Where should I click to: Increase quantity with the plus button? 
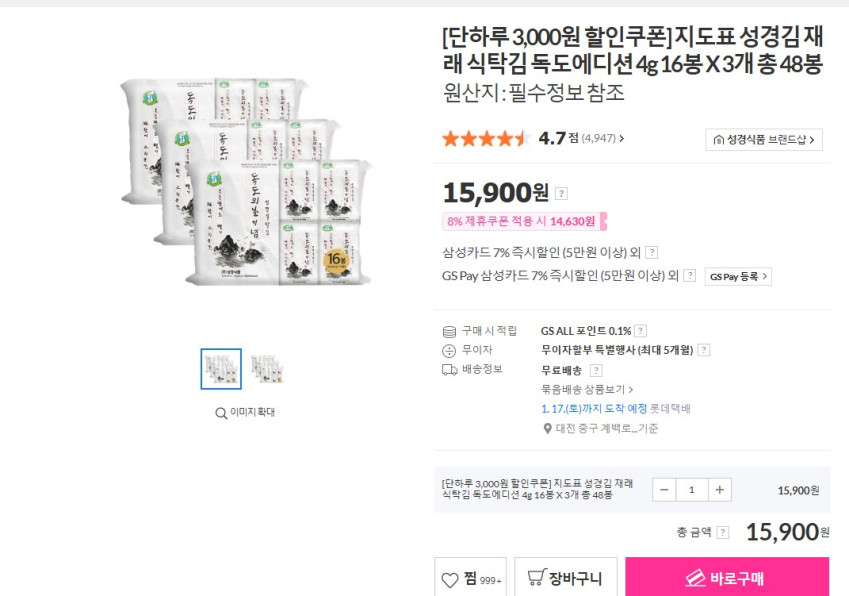(720, 490)
